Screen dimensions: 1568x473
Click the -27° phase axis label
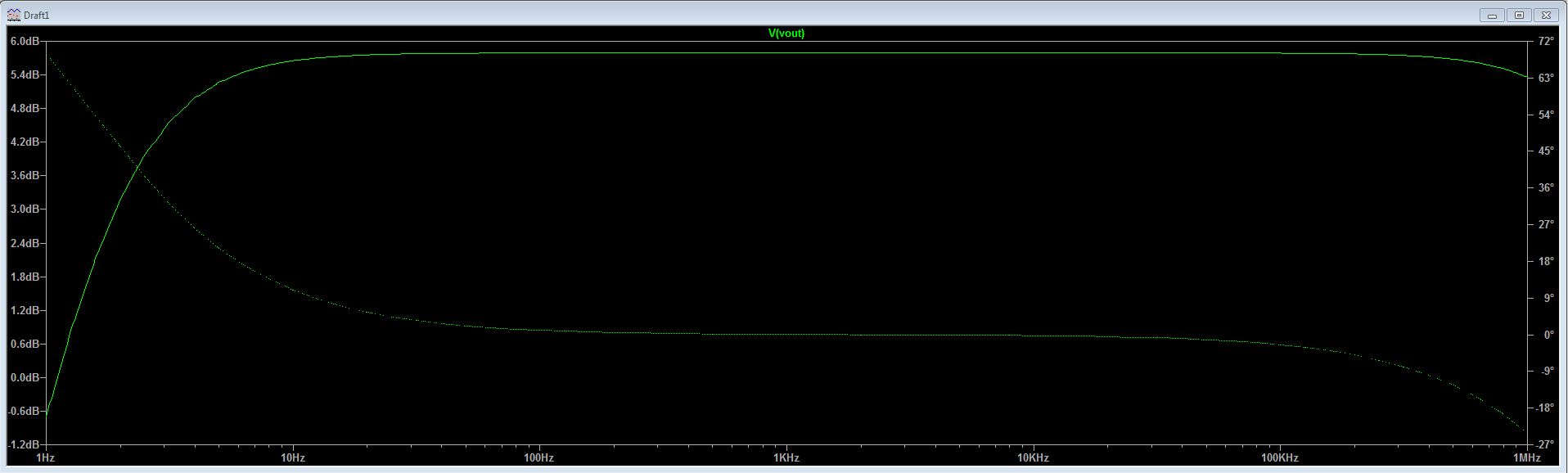[1545, 444]
